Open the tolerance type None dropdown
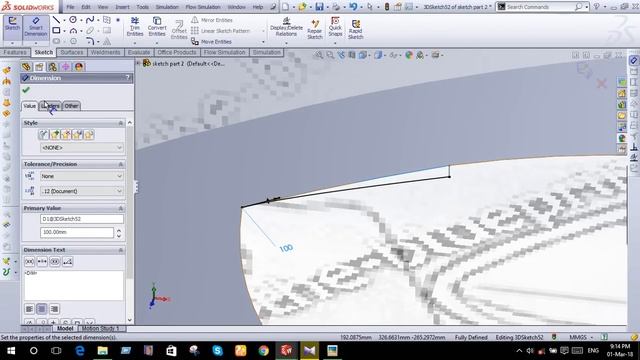Viewport: 640px width, 360px height. coord(82,176)
